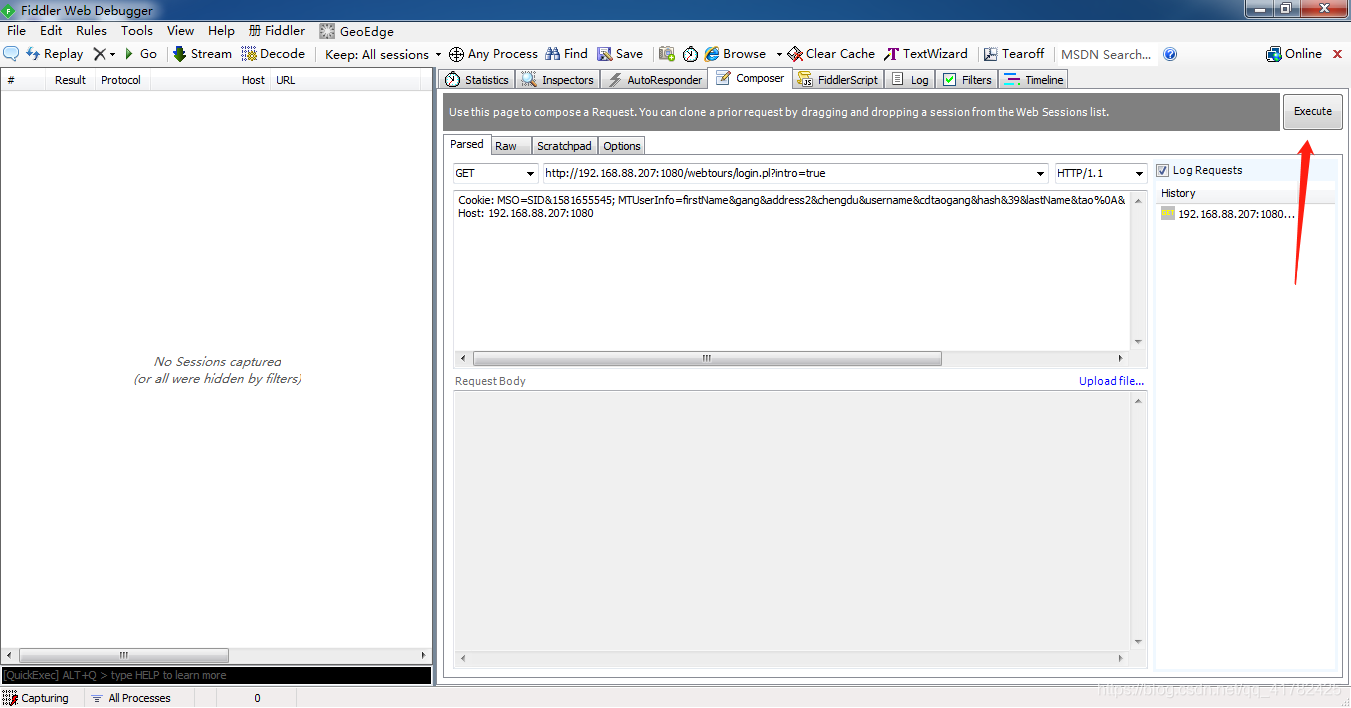
Task: Switch to the FiddlerScript tab
Action: (838, 80)
